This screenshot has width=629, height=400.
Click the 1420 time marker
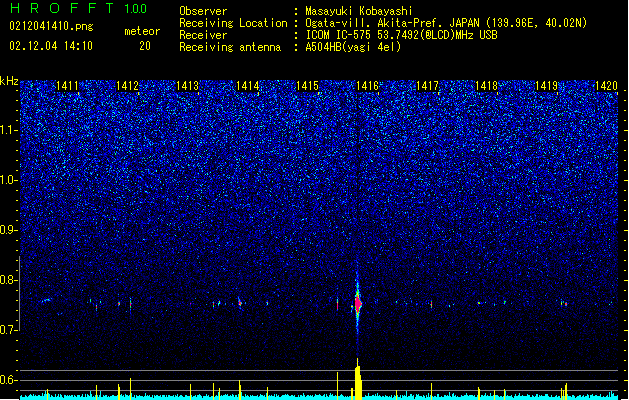(606, 86)
